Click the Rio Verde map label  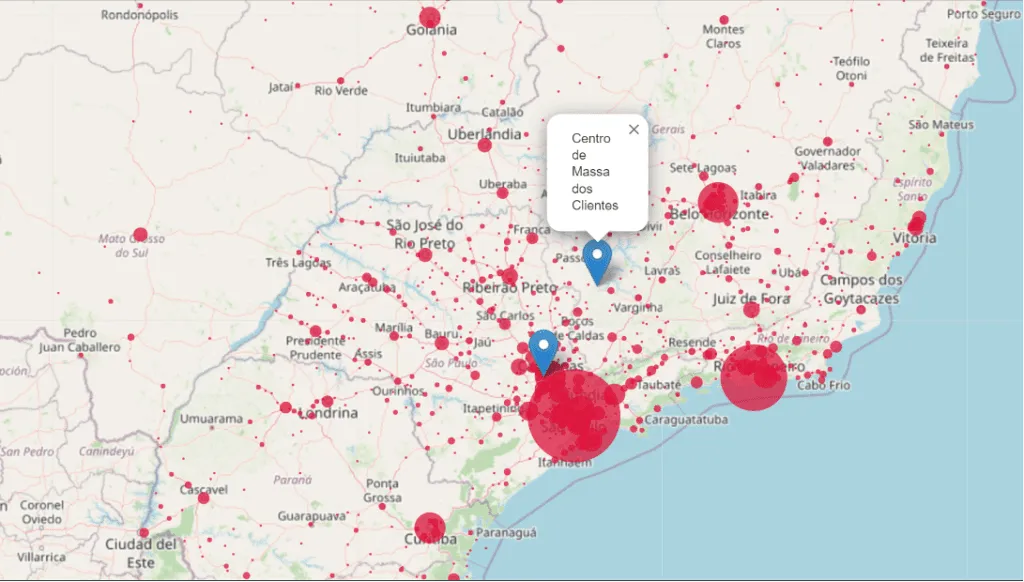pos(341,91)
